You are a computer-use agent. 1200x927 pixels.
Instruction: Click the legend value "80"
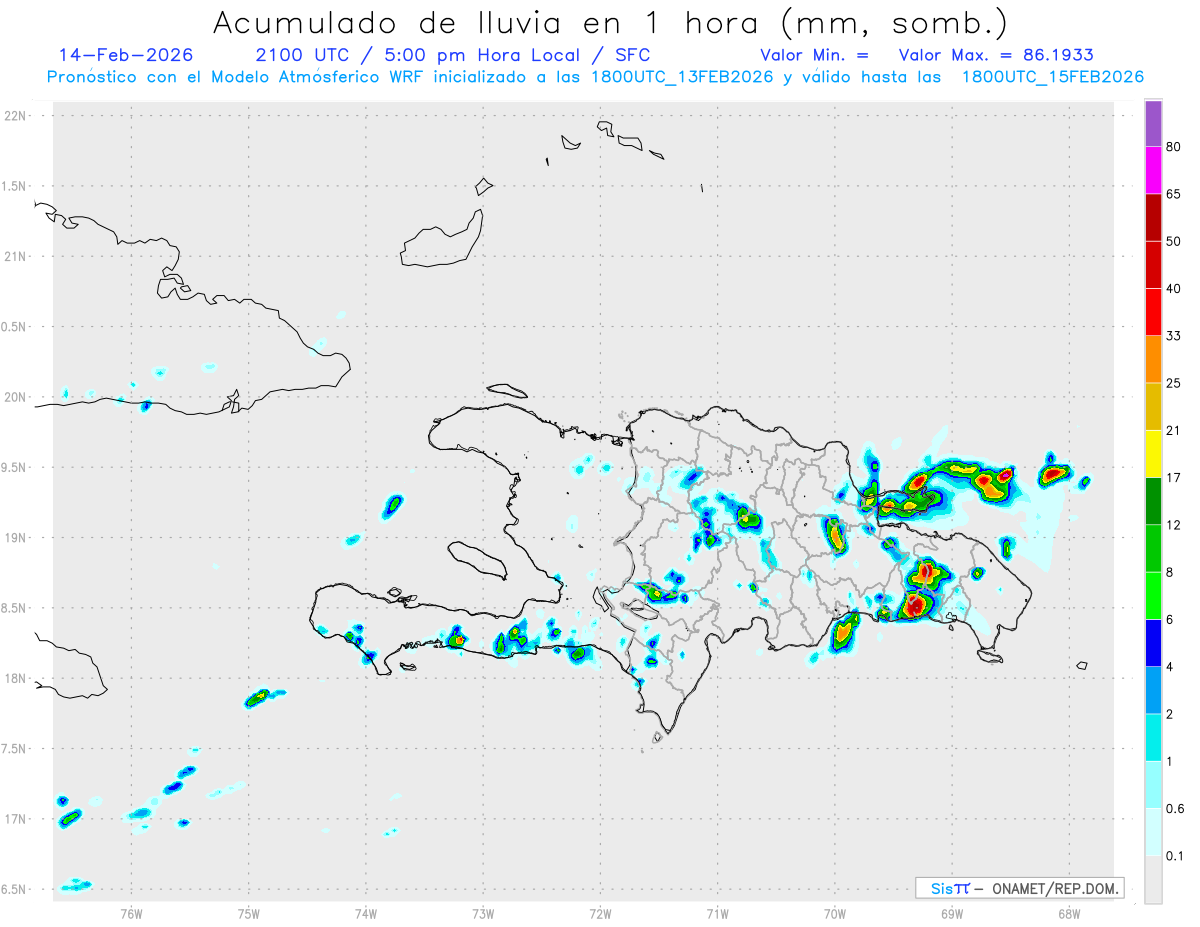pyautogui.click(x=1174, y=148)
